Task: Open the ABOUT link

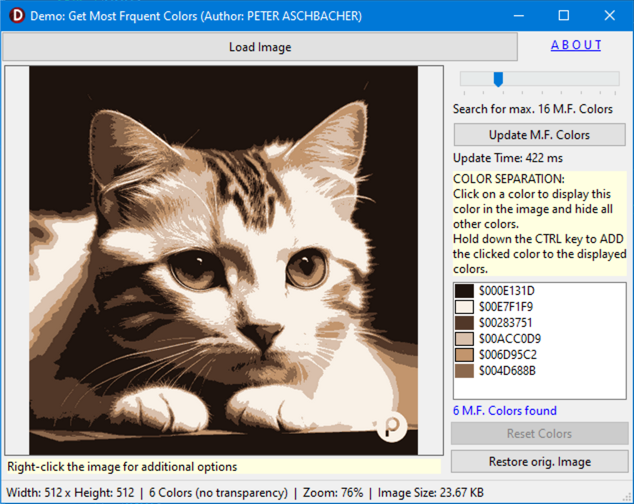Action: pyautogui.click(x=576, y=45)
